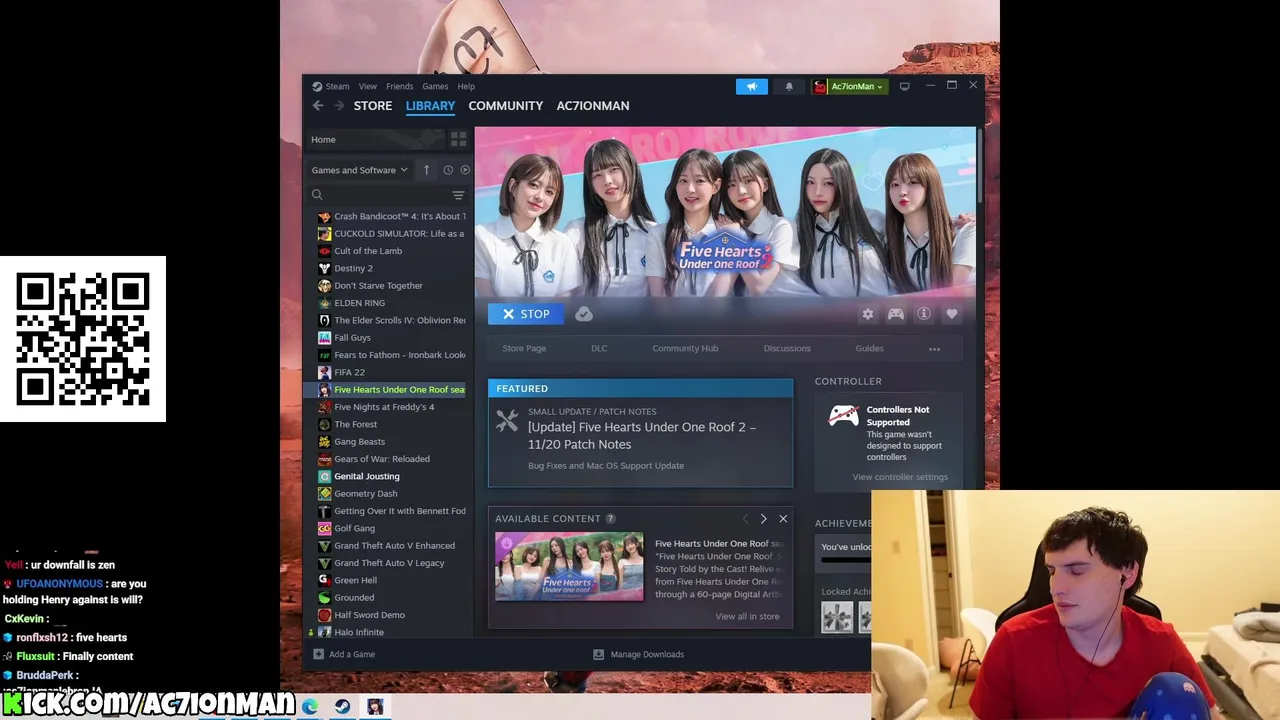Select Genital Jousting in library
This screenshot has width=1280, height=720.
(366, 476)
